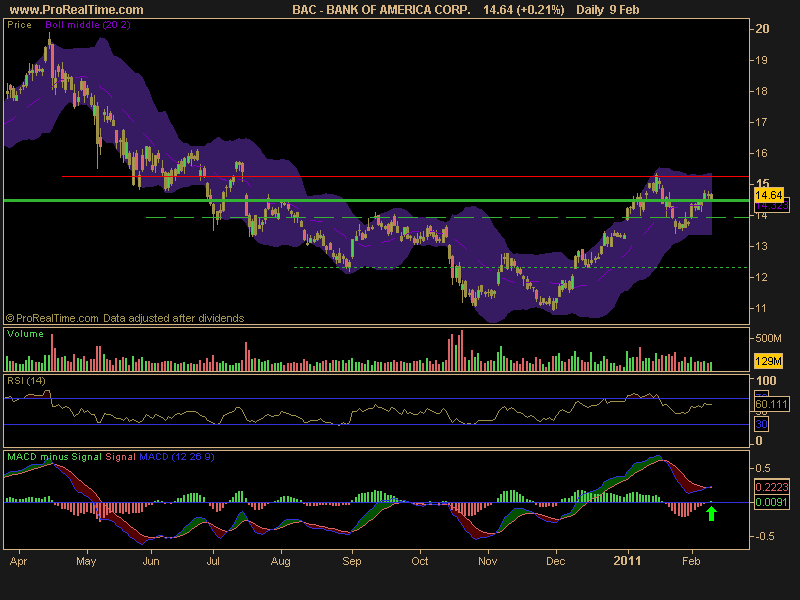Select the Boll middle (20 2) indicator label
The image size is (800, 600).
pyautogui.click(x=88, y=24)
